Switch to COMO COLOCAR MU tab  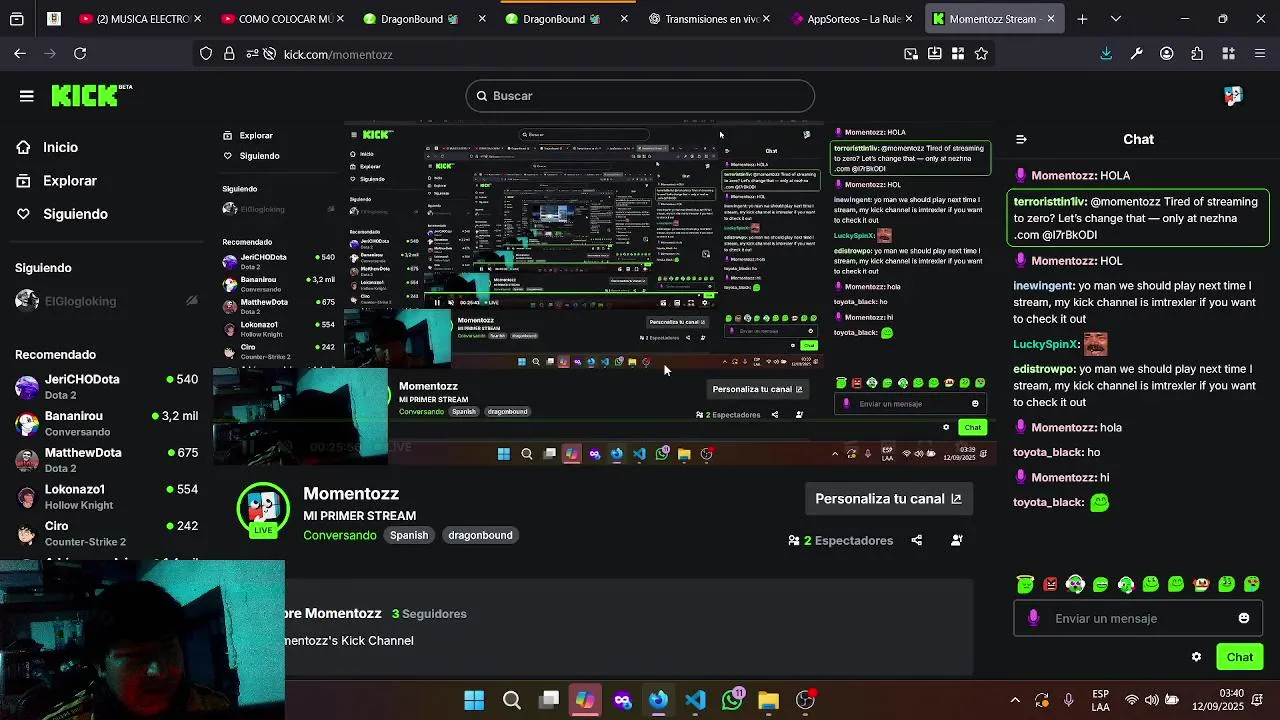point(283,19)
